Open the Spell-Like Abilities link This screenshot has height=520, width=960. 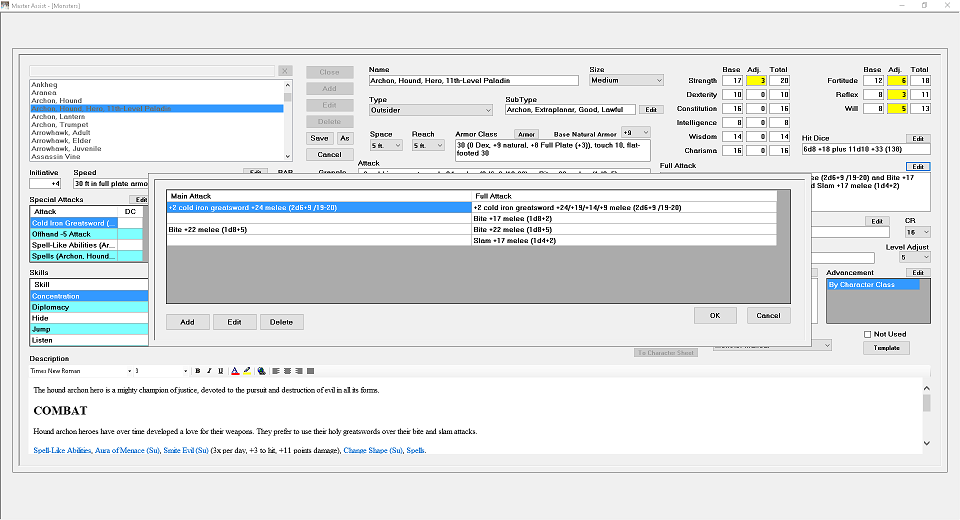62,450
